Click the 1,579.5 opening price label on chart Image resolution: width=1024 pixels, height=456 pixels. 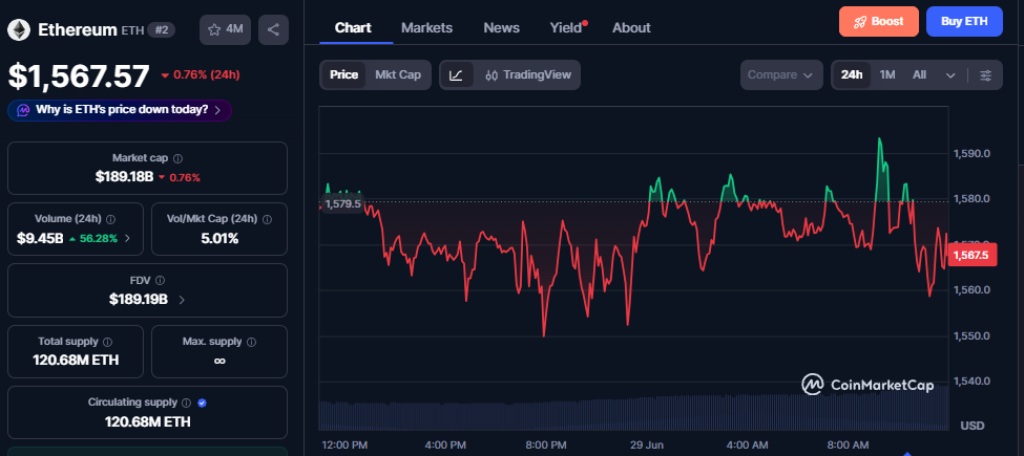pos(342,204)
